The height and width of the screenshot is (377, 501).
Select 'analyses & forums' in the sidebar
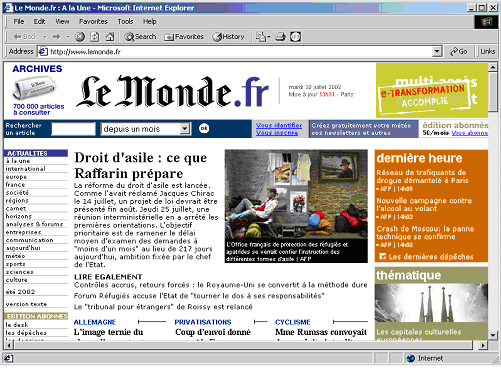click(x=34, y=224)
